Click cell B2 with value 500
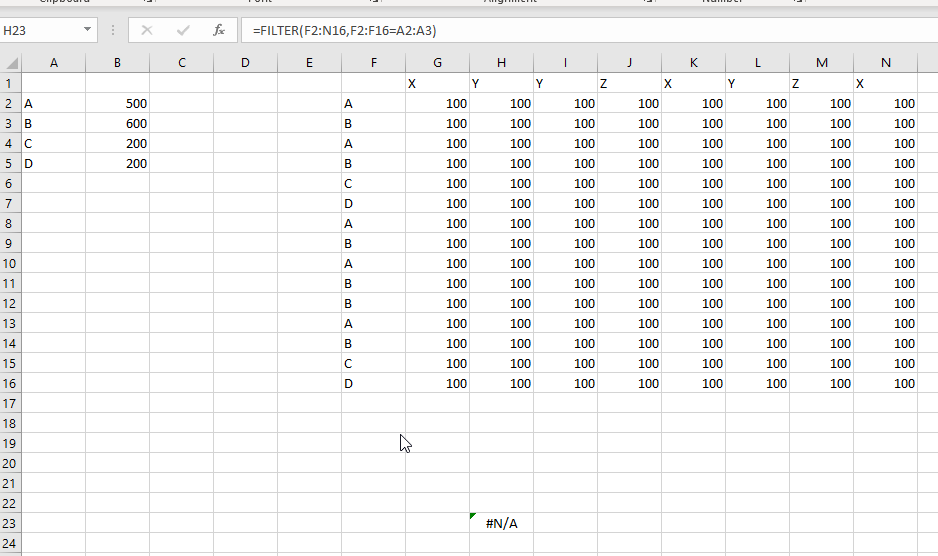 [x=117, y=104]
